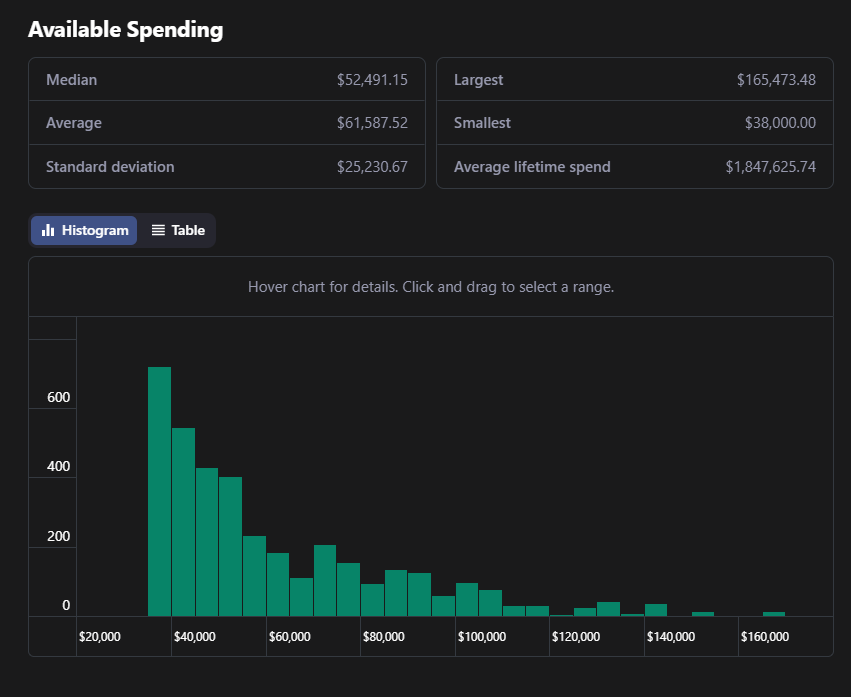Click the Table list-lines icon

coord(158,231)
